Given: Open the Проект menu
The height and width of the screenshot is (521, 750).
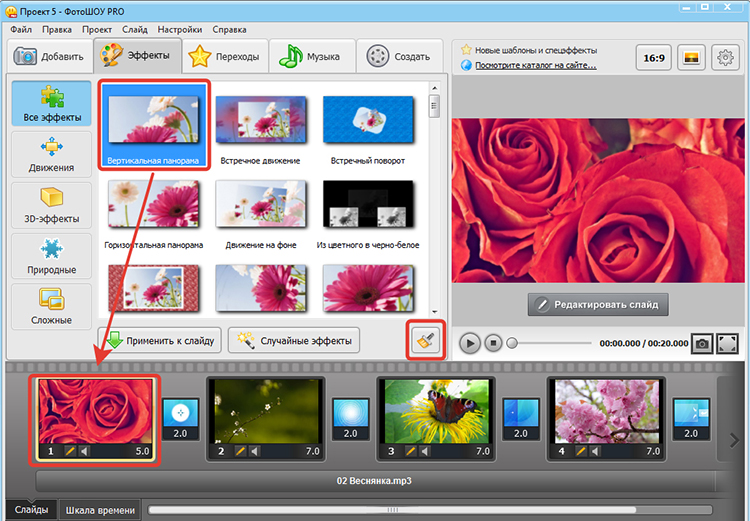Looking at the screenshot, I should pyautogui.click(x=97, y=30).
